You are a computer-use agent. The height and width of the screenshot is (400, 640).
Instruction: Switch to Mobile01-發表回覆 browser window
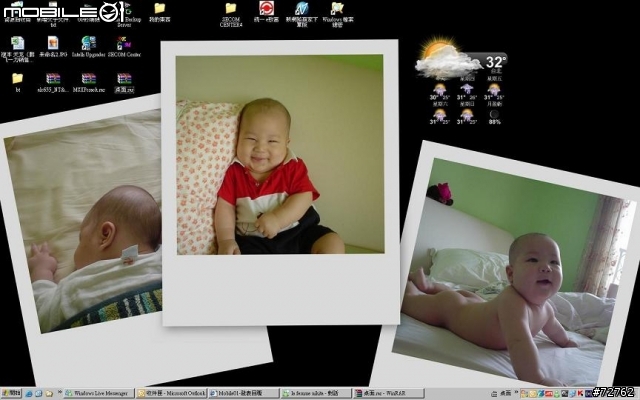point(244,393)
